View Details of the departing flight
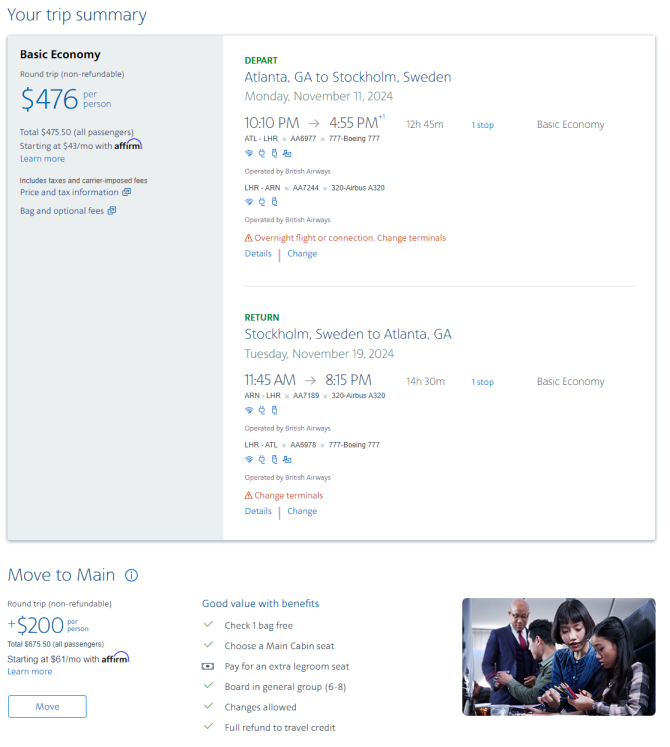The image size is (670, 747). point(258,253)
